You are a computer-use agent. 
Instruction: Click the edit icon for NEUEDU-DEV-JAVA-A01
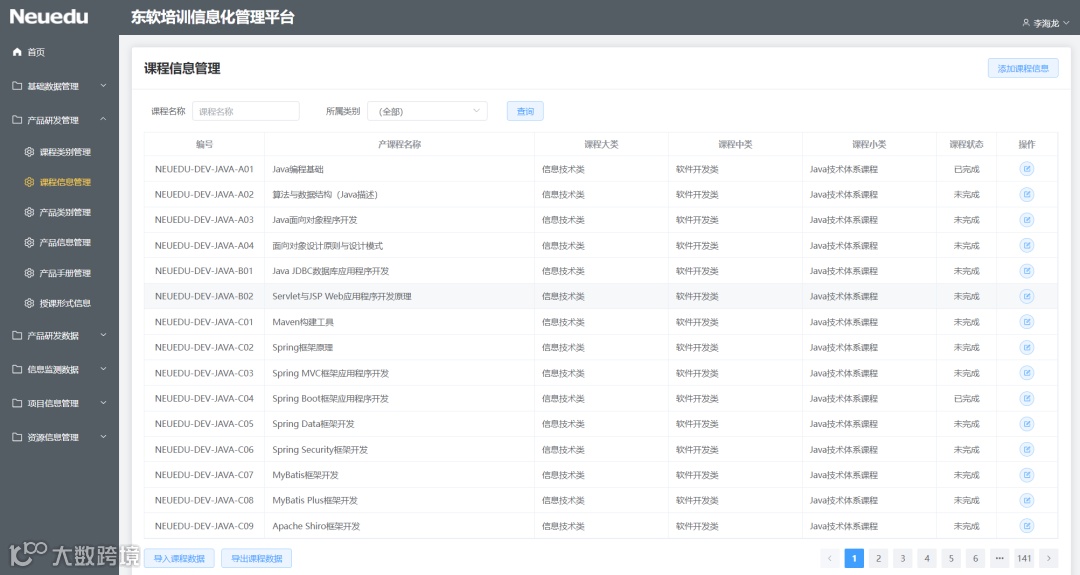[x=1026, y=169]
